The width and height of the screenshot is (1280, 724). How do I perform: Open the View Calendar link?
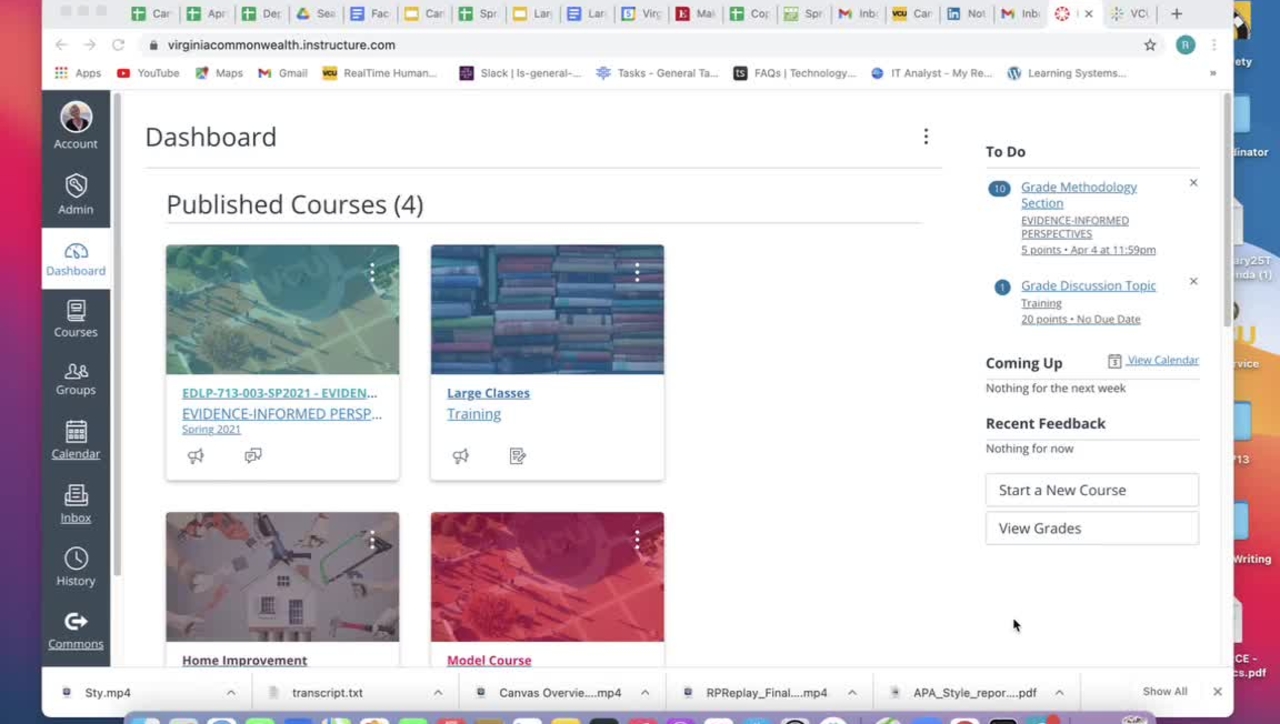[1162, 360]
